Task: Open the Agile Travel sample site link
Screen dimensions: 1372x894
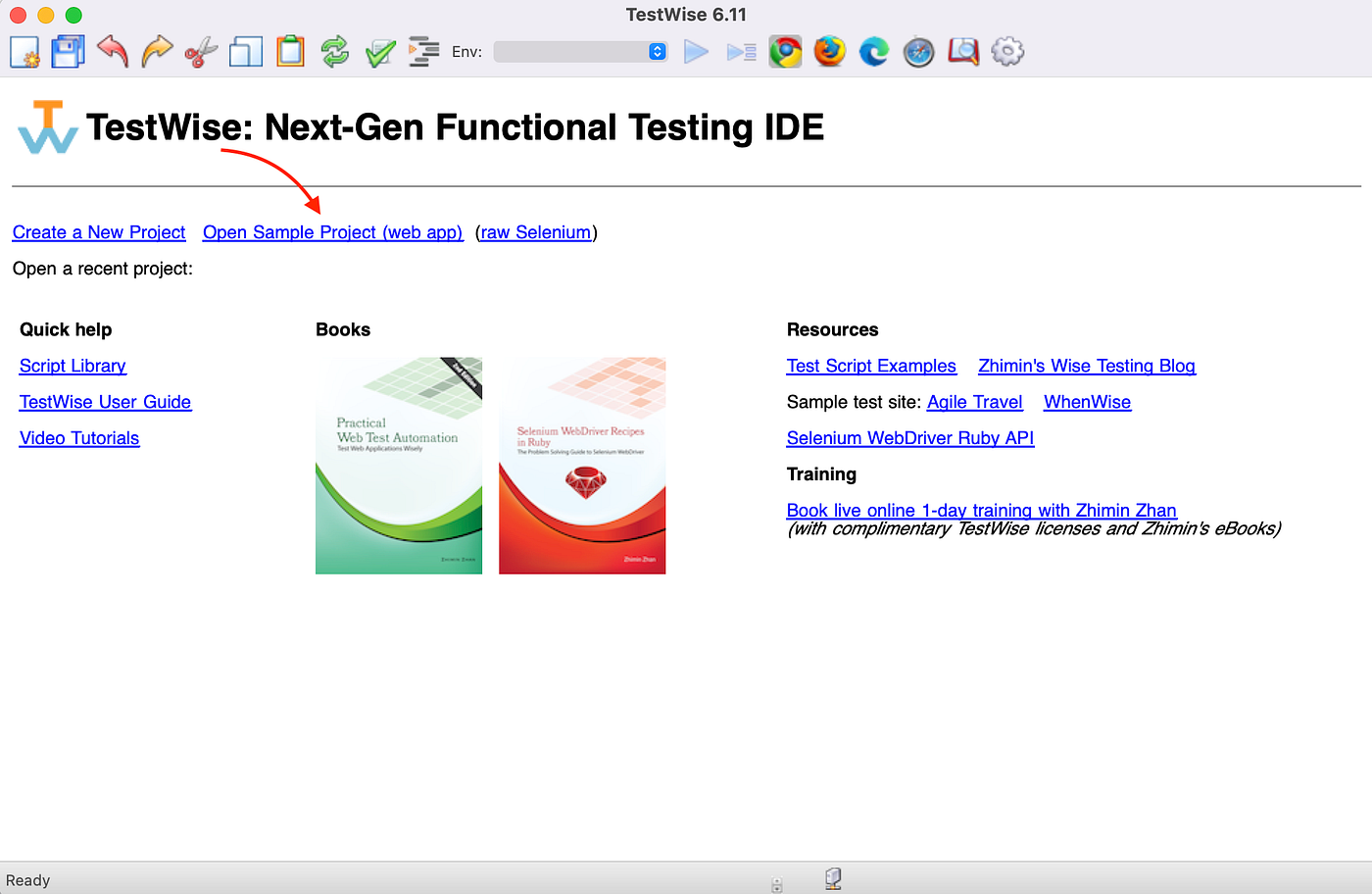Action: (975, 402)
